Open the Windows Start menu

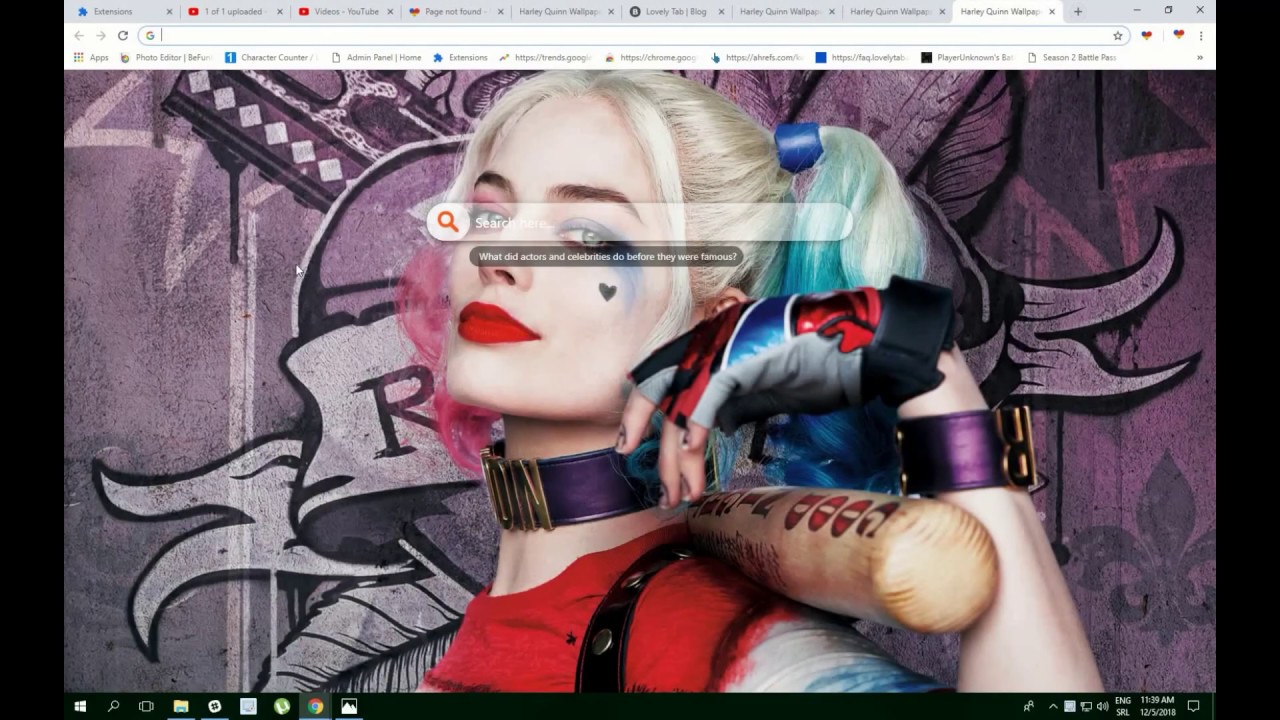click(x=80, y=706)
